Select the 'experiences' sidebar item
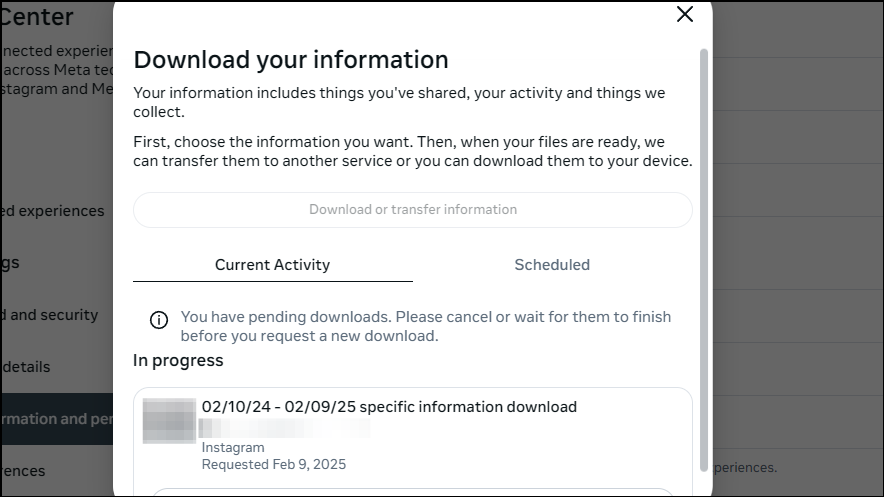The image size is (884, 497). (x=52, y=211)
